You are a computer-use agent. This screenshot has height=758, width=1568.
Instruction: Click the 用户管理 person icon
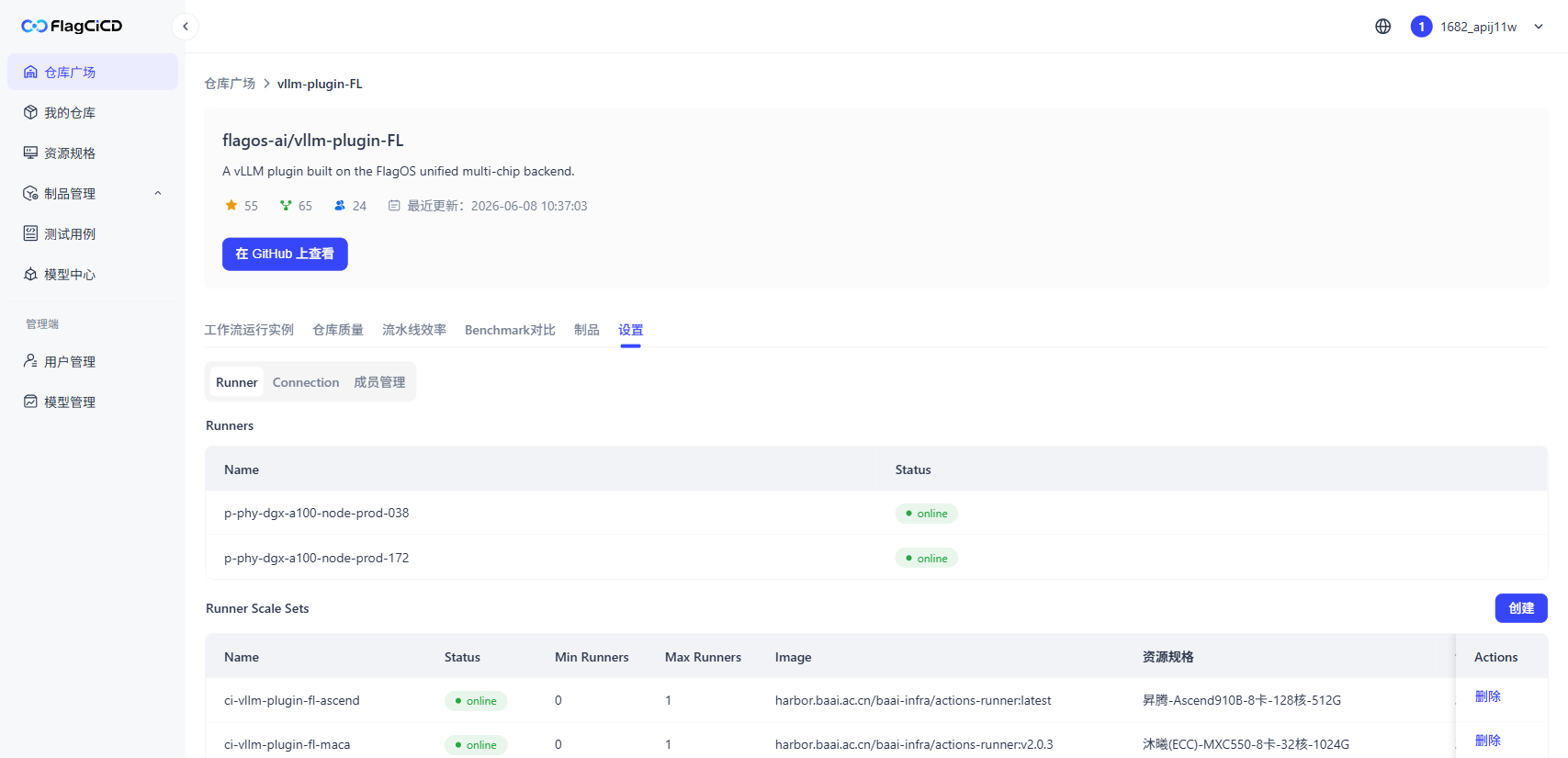pyautogui.click(x=30, y=361)
